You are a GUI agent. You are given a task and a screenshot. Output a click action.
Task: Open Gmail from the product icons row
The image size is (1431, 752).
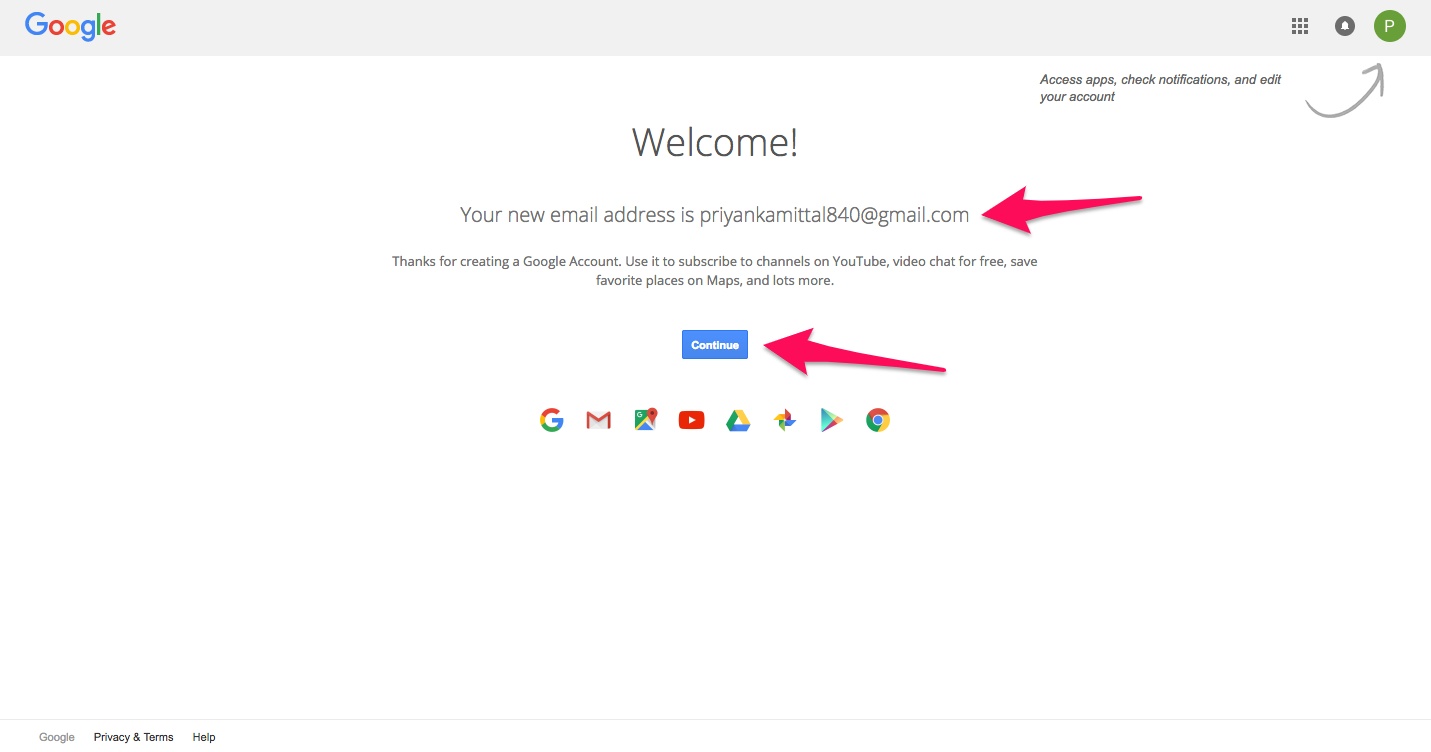(x=598, y=420)
